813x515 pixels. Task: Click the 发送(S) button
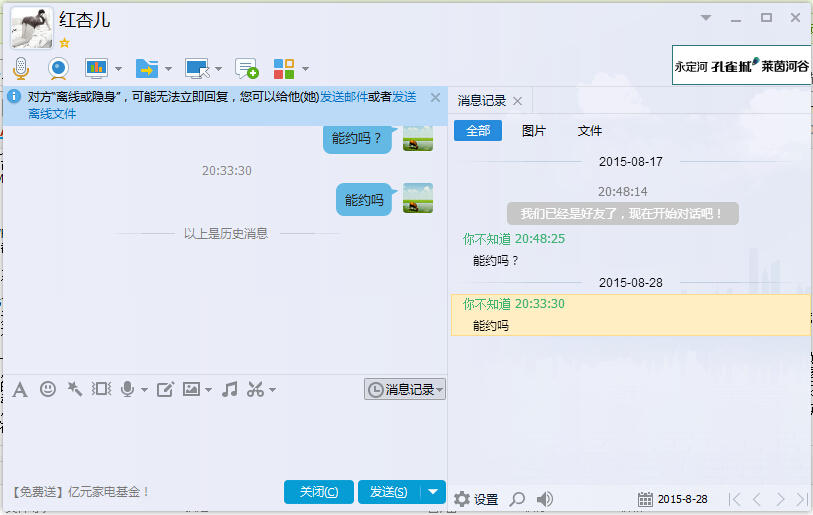(389, 492)
